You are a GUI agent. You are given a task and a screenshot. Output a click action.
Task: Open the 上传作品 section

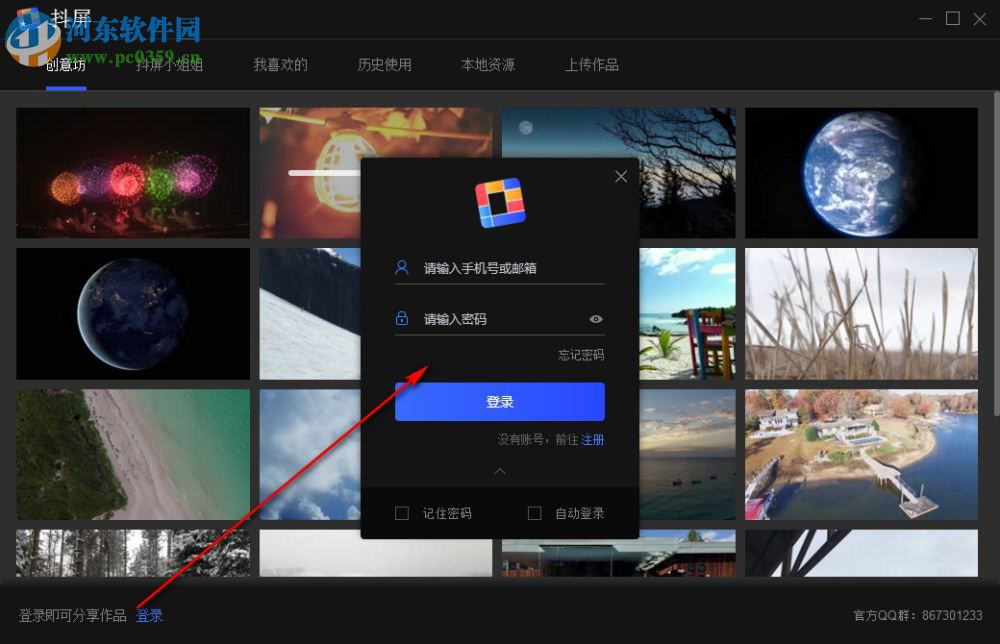click(x=591, y=64)
